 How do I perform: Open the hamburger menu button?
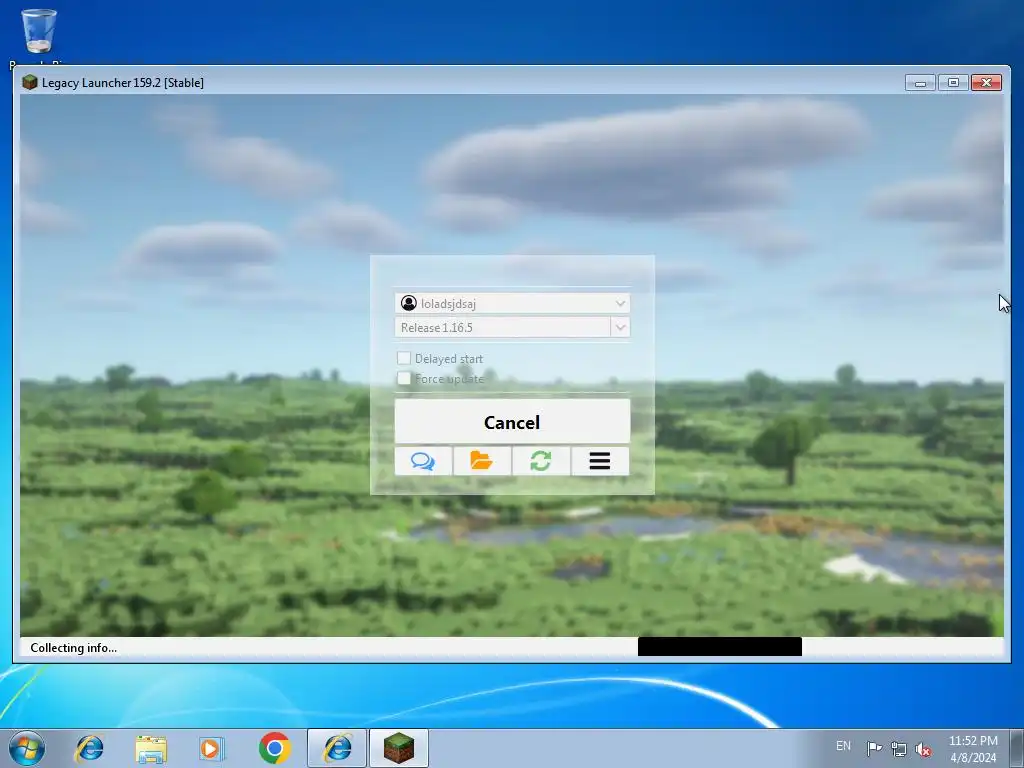coord(600,461)
